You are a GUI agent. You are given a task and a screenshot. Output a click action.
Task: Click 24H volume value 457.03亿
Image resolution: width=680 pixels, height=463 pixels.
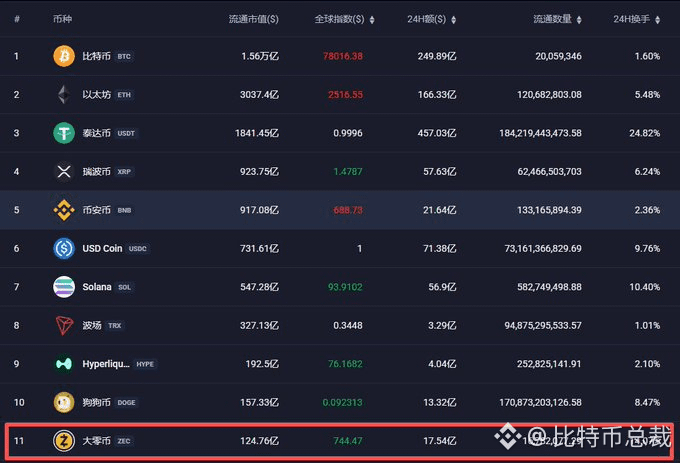pyautogui.click(x=437, y=133)
